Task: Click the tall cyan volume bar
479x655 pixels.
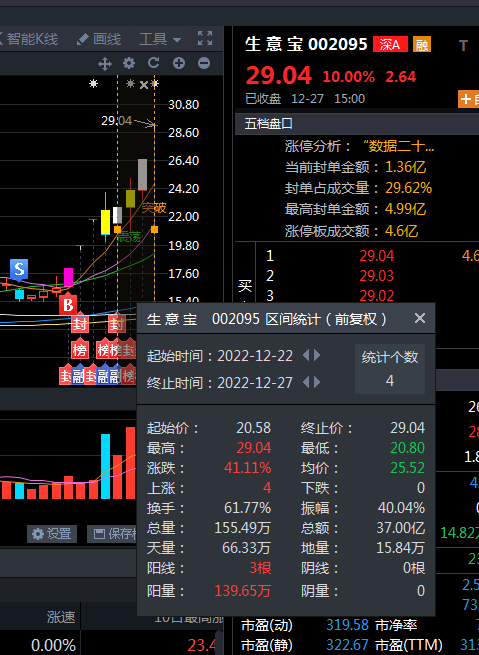Action: [106, 466]
